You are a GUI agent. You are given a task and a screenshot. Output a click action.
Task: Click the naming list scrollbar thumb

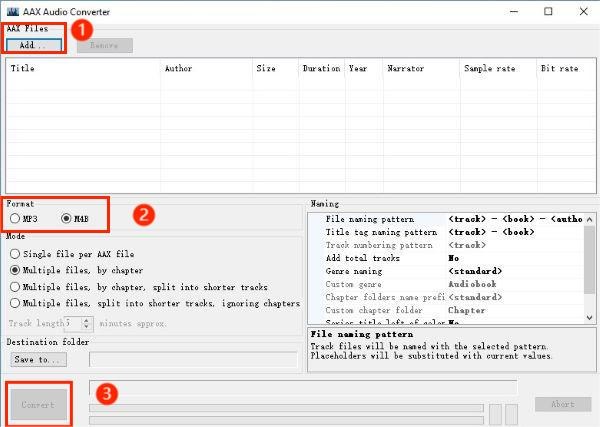(x=590, y=260)
